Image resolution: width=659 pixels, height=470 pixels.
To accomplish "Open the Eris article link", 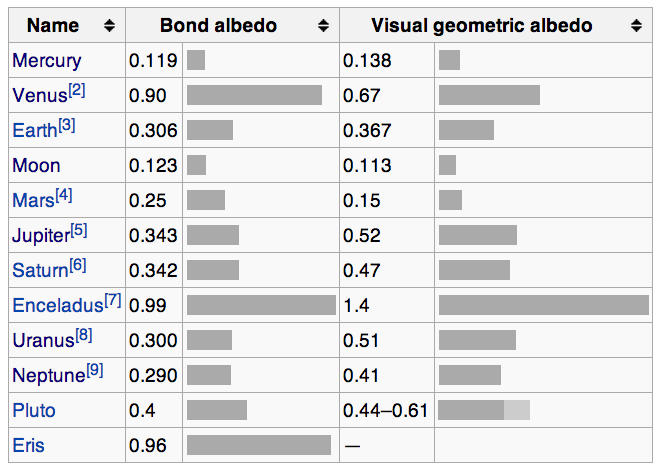I will click(29, 446).
